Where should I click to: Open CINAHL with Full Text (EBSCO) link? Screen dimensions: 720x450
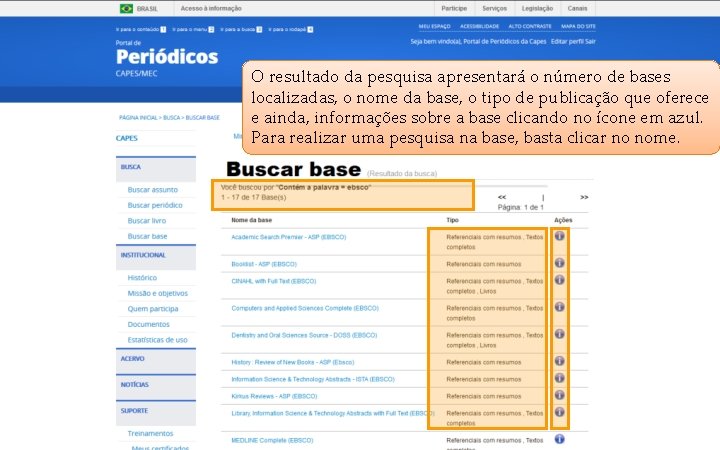pos(274,281)
